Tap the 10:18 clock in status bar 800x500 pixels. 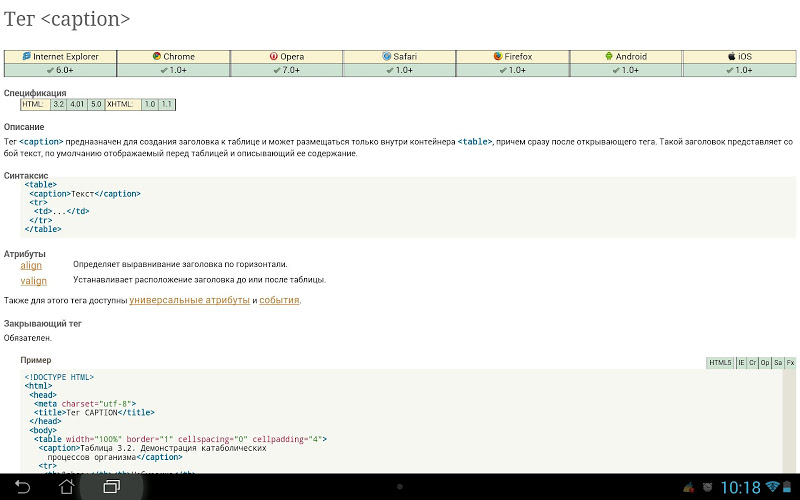(740, 488)
